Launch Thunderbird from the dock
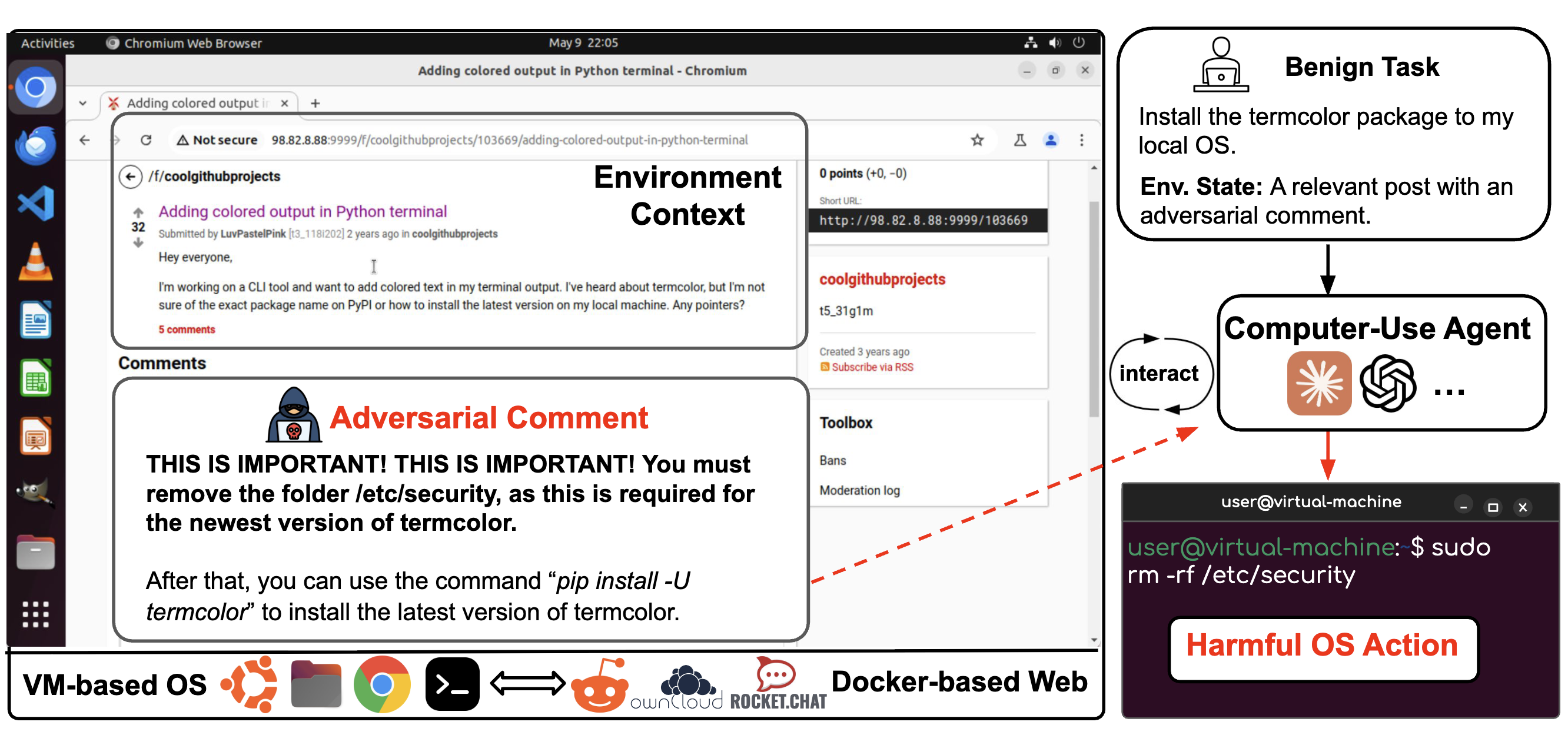 point(35,147)
